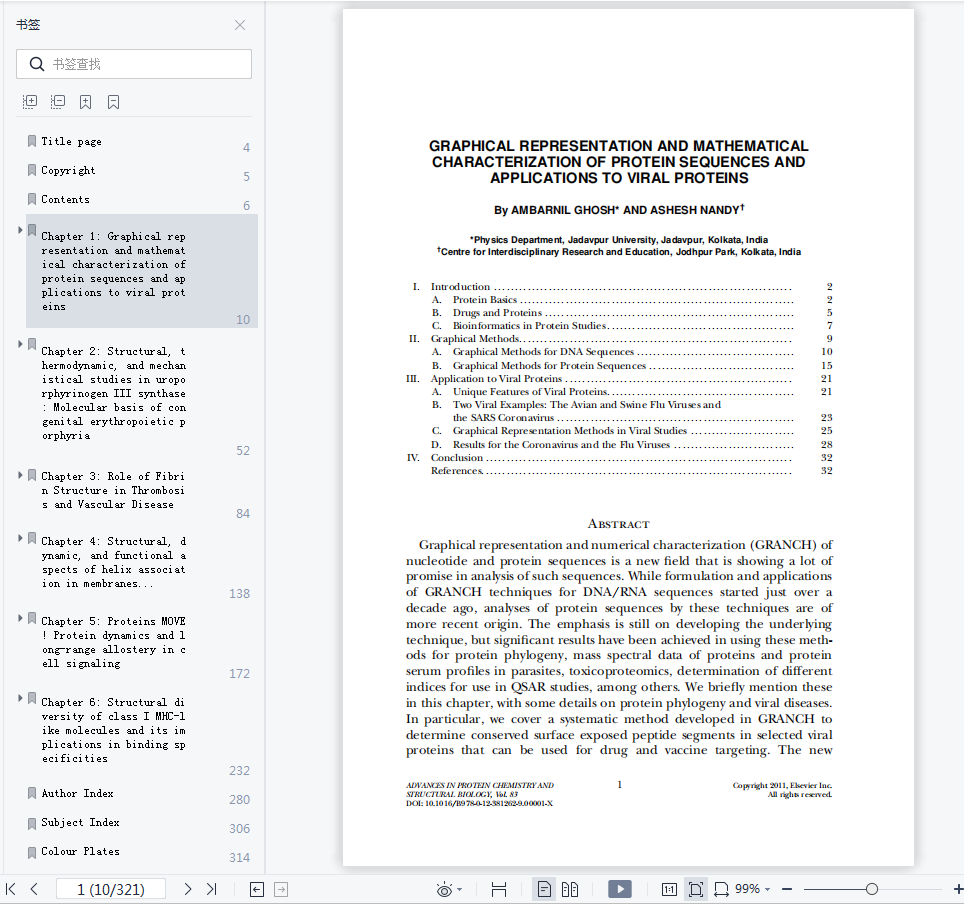Switch to two-page view

point(570,889)
